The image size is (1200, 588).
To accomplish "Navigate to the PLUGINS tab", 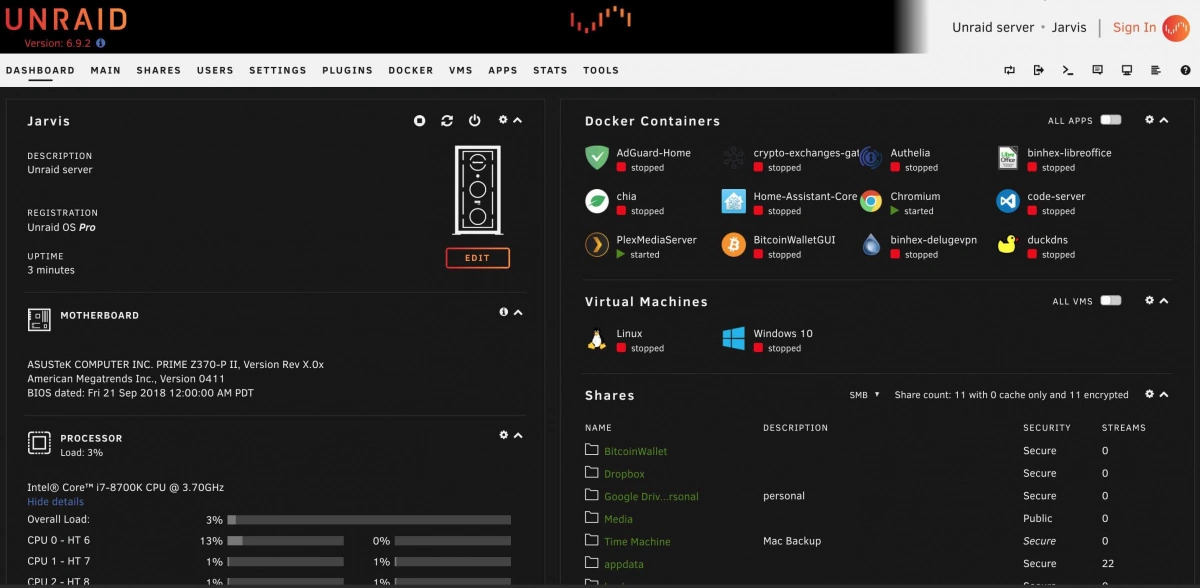I will pos(347,71).
